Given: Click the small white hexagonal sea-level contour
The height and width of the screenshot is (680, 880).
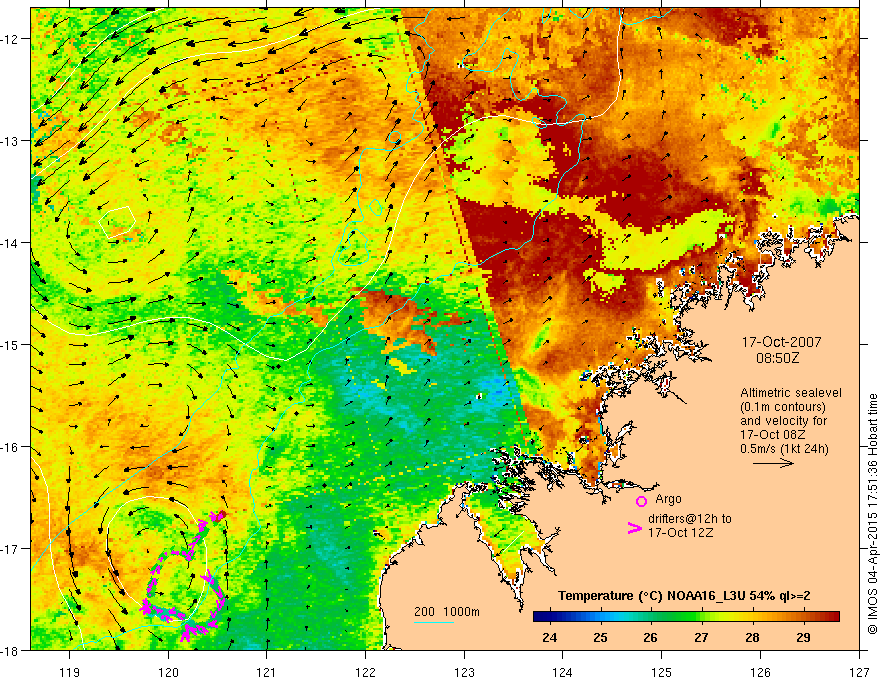Looking at the screenshot, I should pos(117,223).
